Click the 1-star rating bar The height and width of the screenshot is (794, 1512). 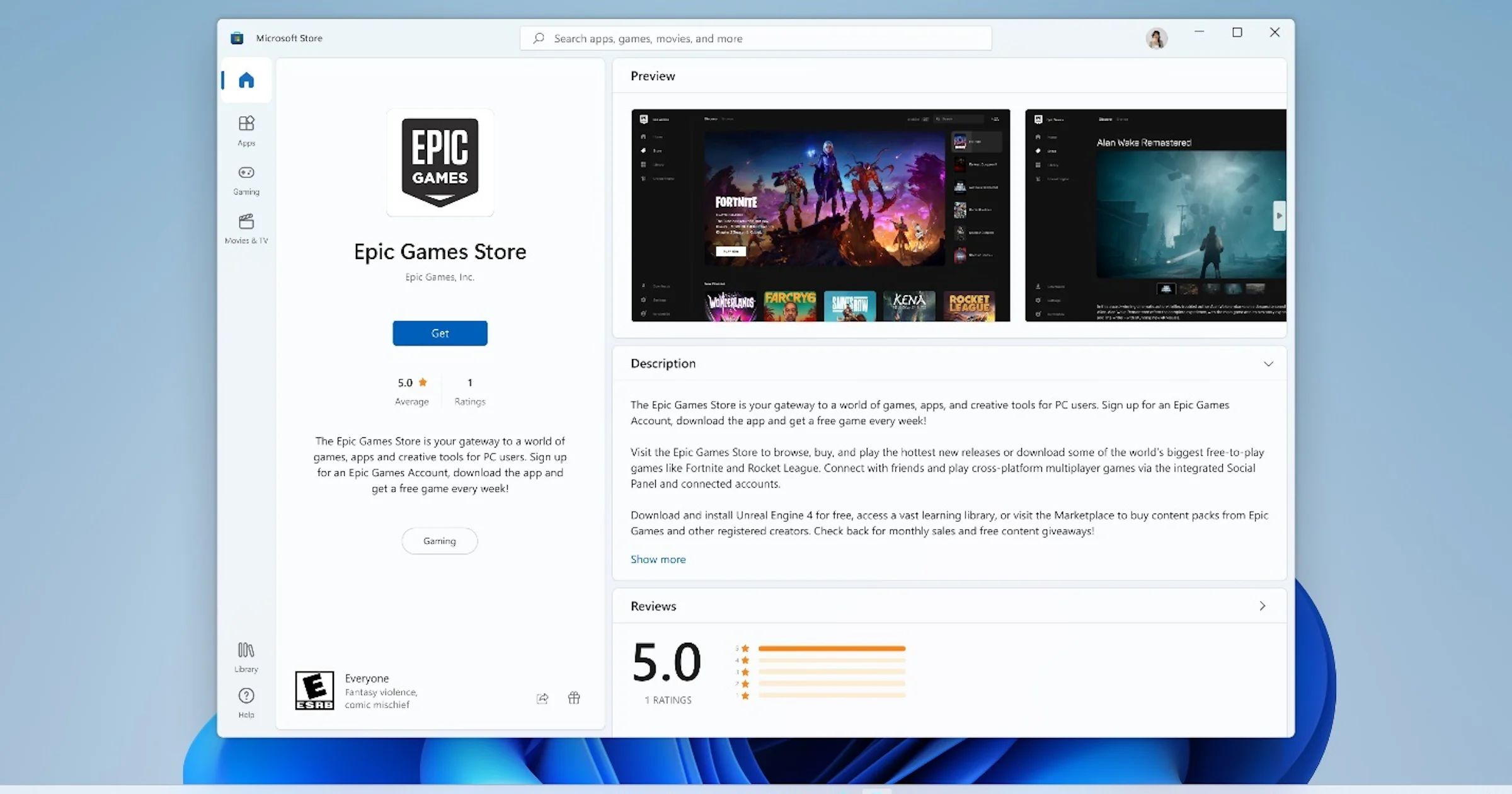[x=832, y=696]
